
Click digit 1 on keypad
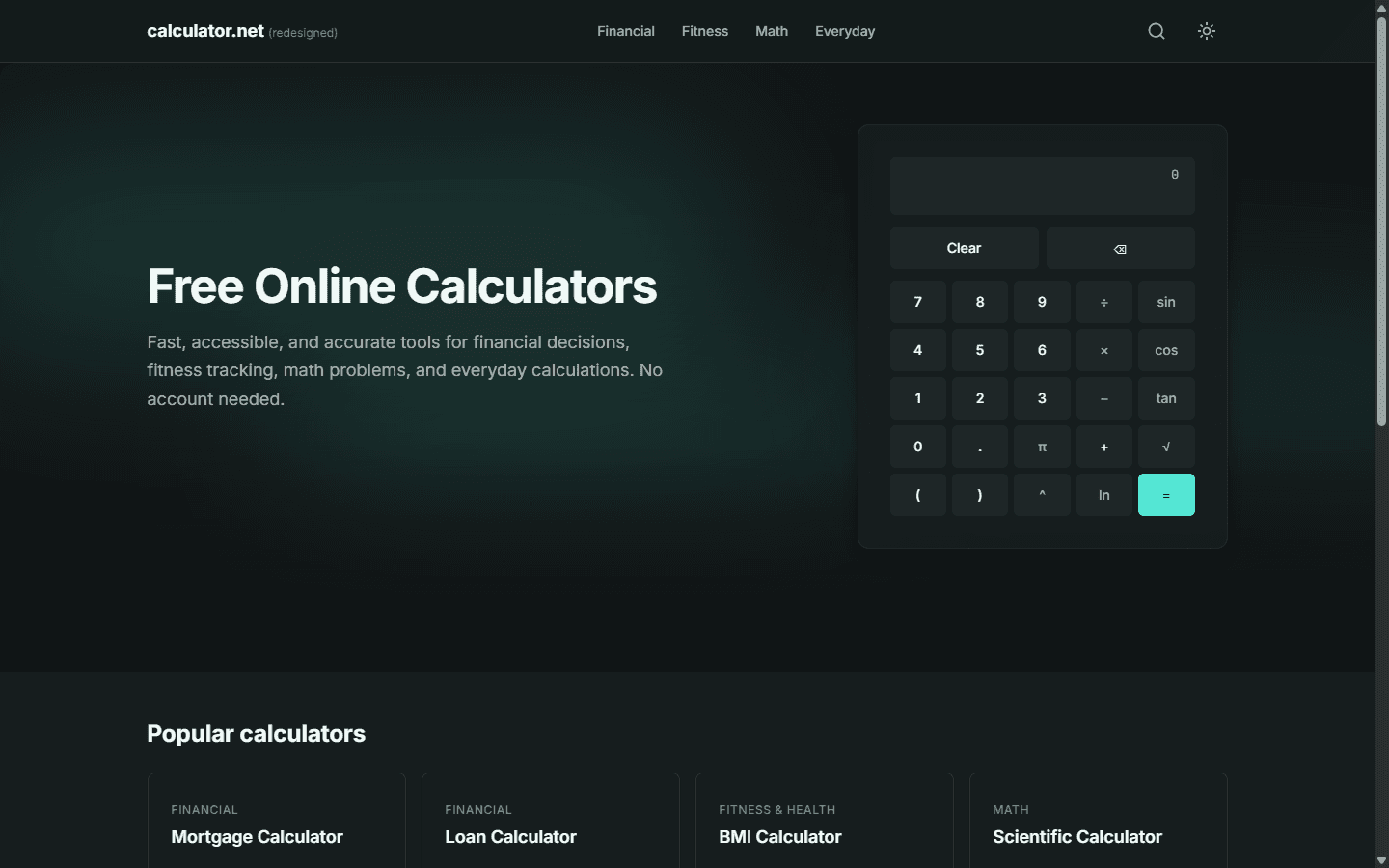coord(918,398)
